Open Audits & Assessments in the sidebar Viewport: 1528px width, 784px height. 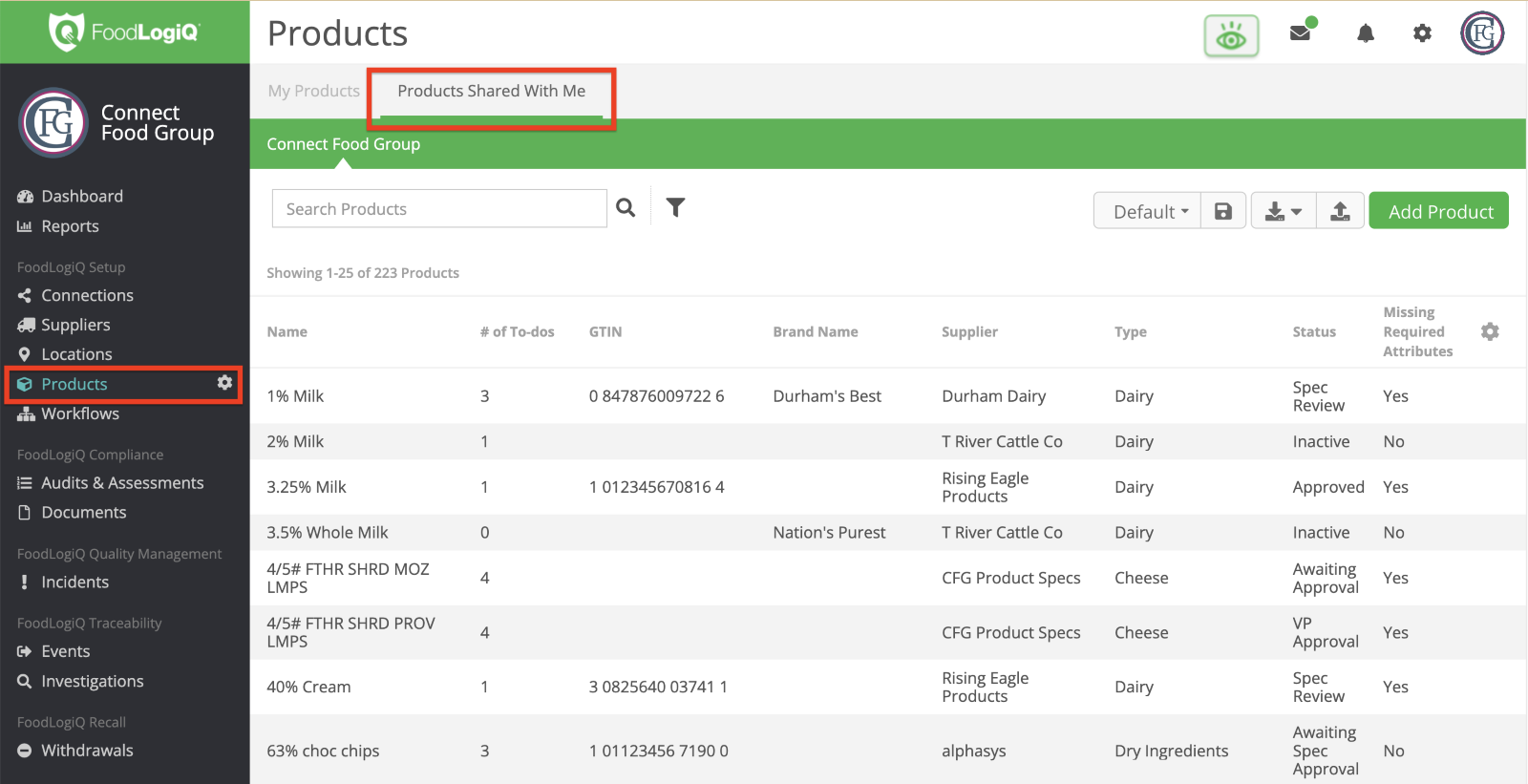click(x=122, y=483)
